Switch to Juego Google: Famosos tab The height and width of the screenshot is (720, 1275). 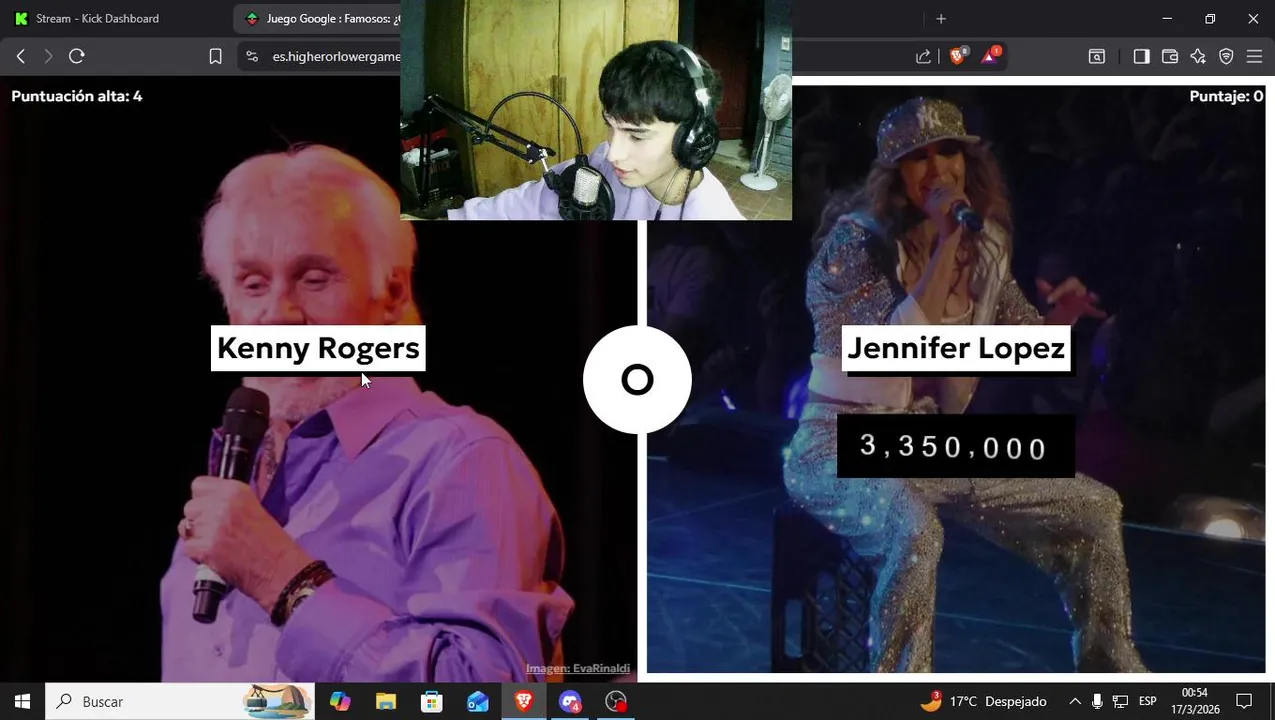pyautogui.click(x=318, y=19)
